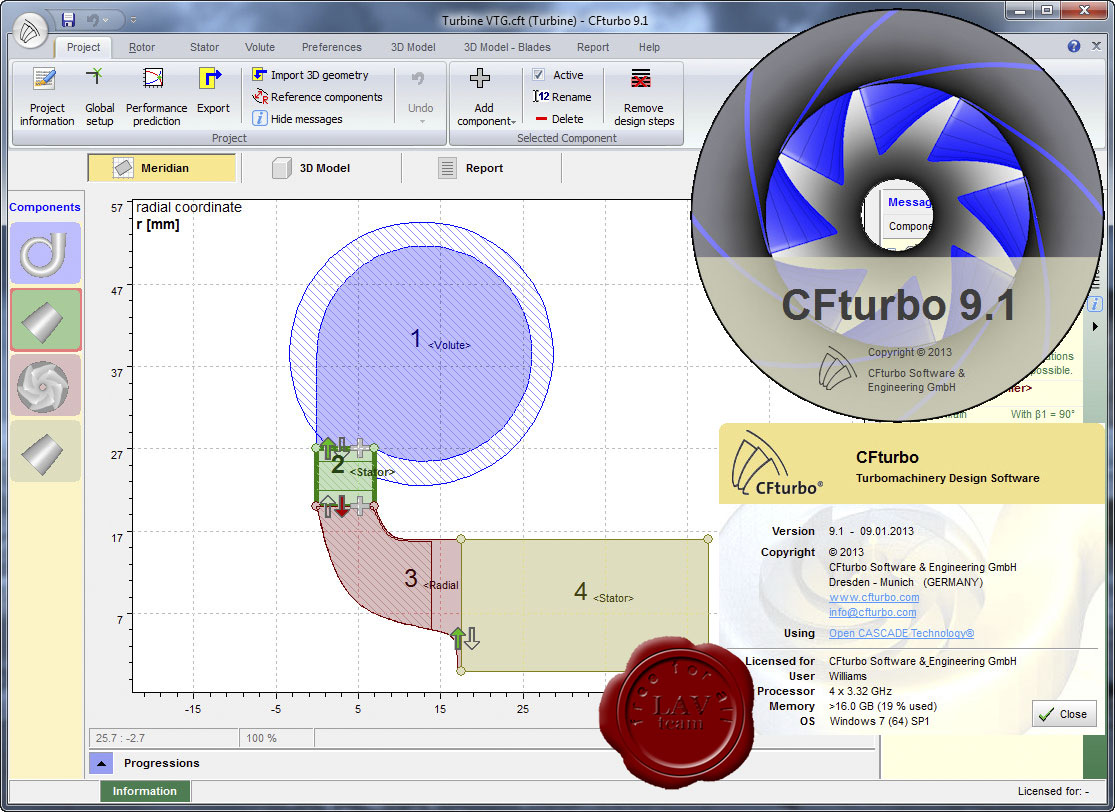This screenshot has width=1115, height=812.
Task: Open the 3D Model - Blades tab
Action: point(507,47)
